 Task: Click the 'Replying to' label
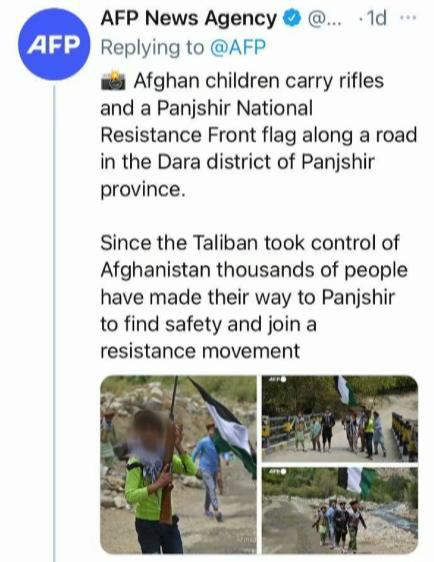(152, 48)
